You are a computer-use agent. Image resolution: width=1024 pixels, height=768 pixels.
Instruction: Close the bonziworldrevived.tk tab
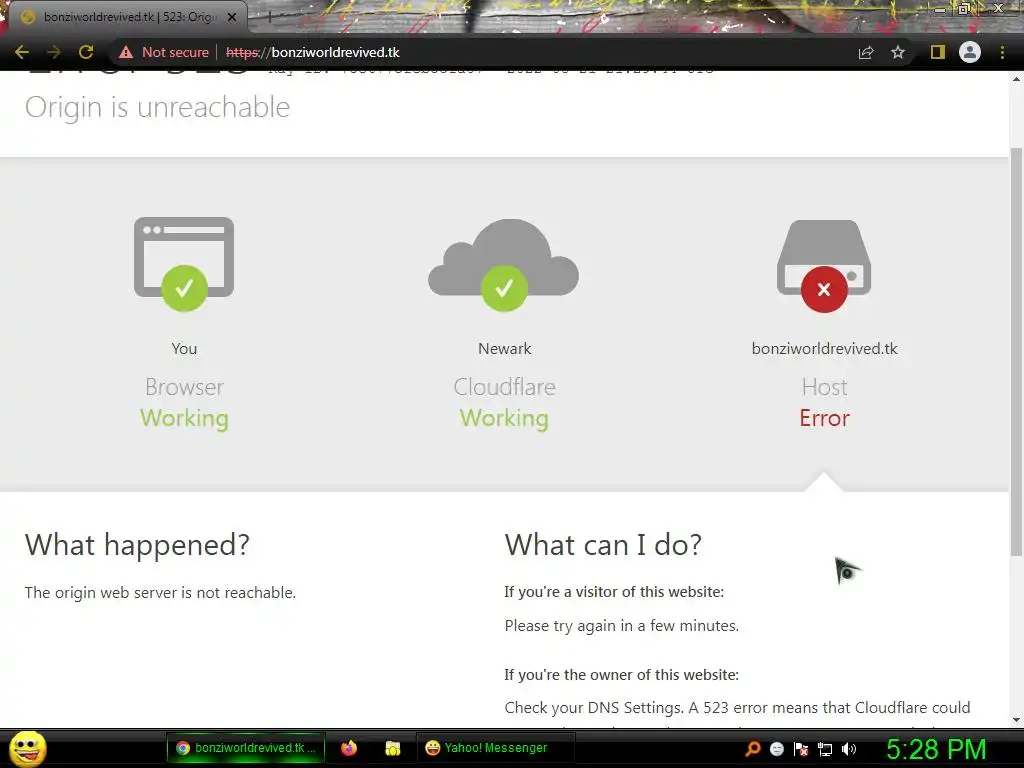point(232,17)
